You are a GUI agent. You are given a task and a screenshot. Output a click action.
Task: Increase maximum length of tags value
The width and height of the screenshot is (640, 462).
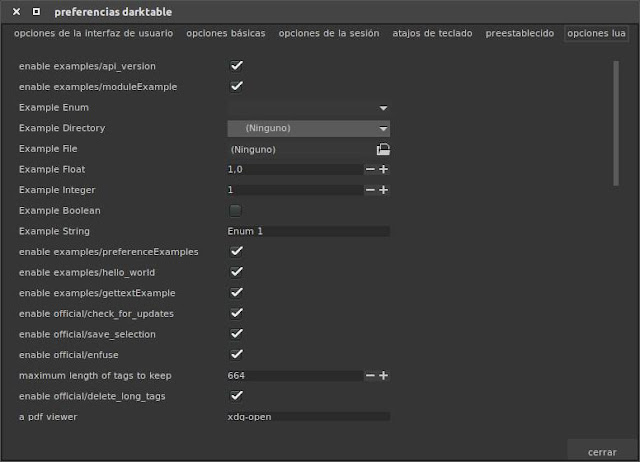tap(383, 375)
